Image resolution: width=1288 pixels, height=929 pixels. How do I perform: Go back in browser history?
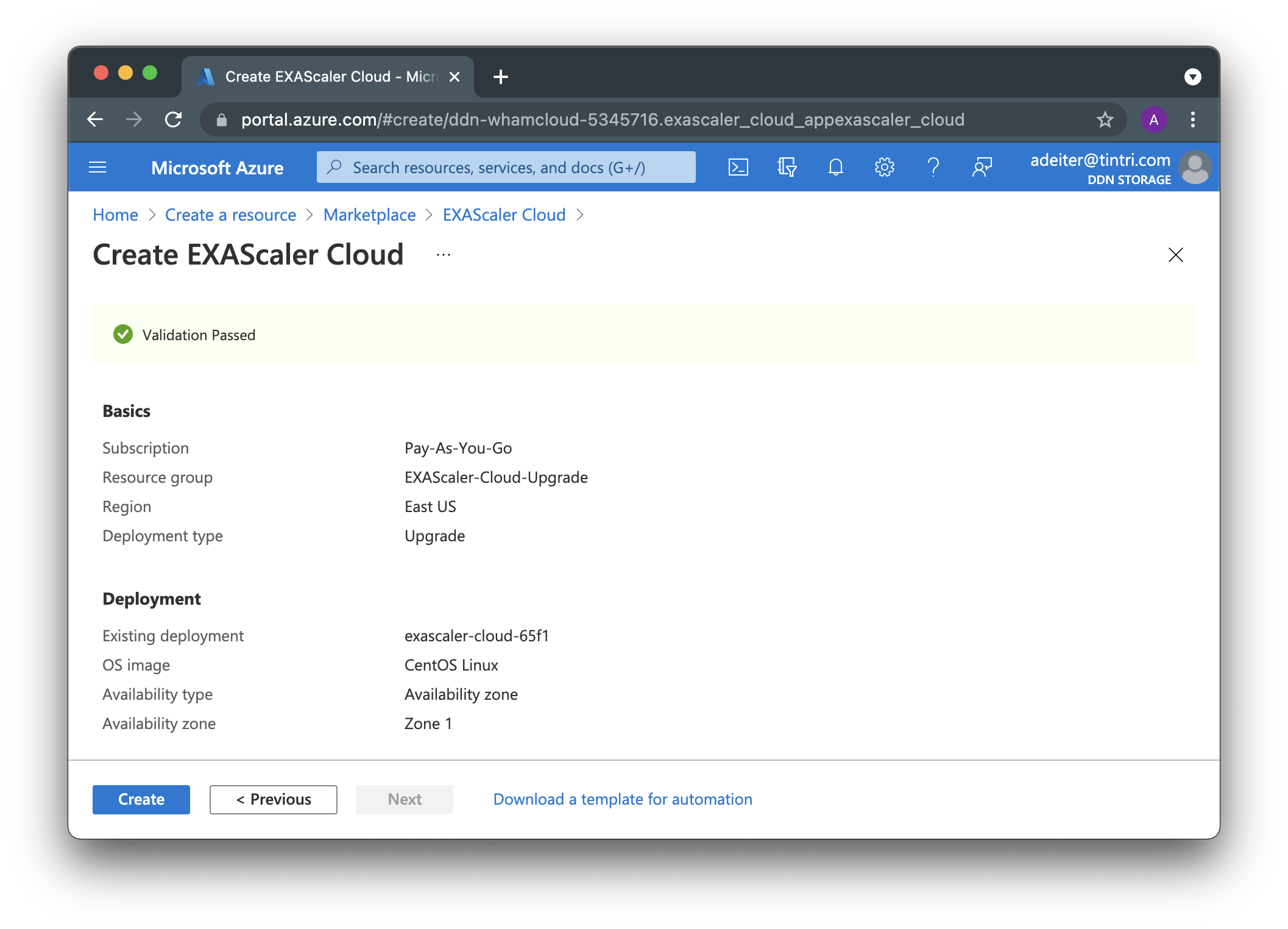pos(95,119)
